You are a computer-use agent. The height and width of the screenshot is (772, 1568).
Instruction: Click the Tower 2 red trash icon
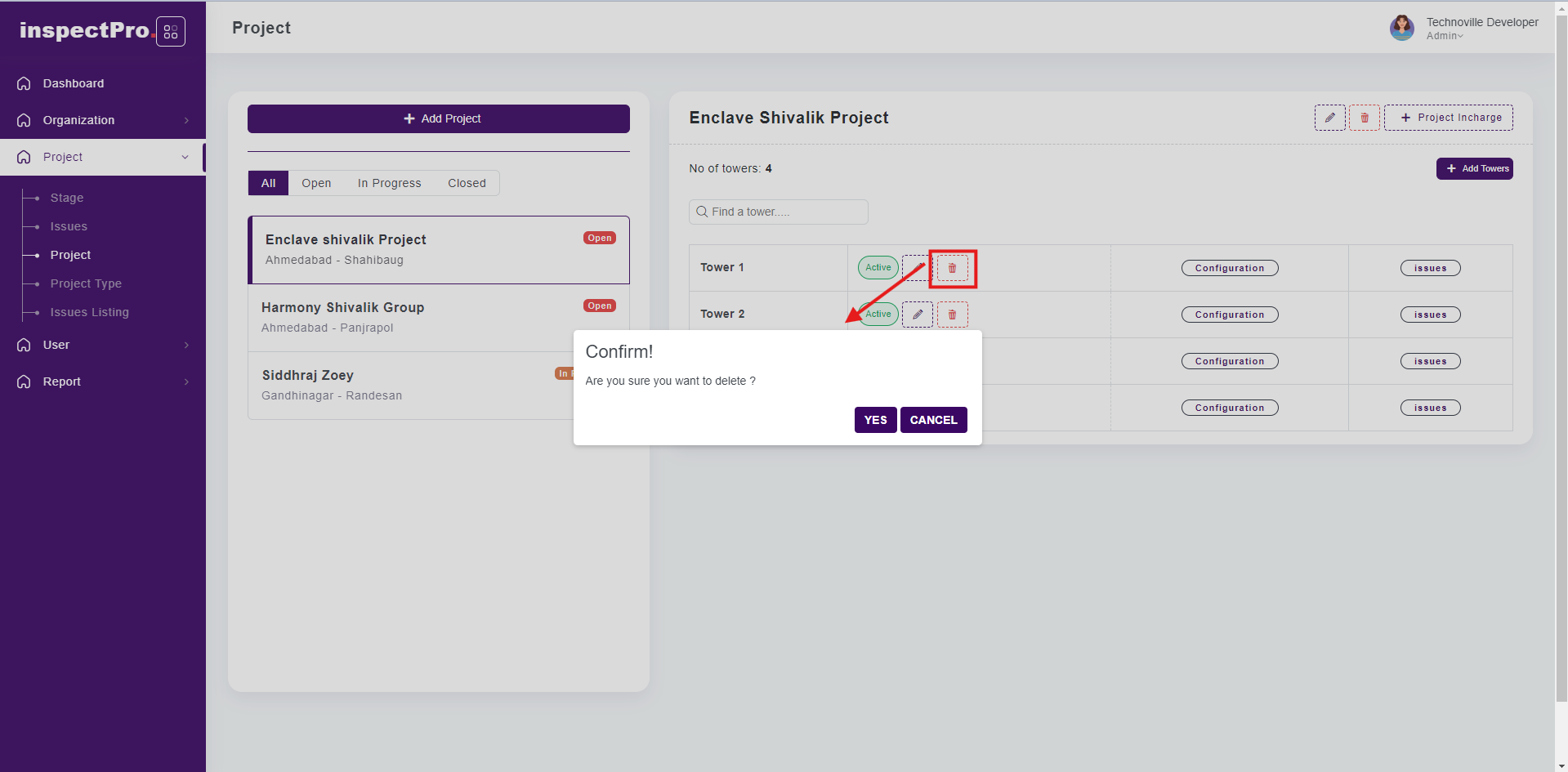[x=952, y=315]
